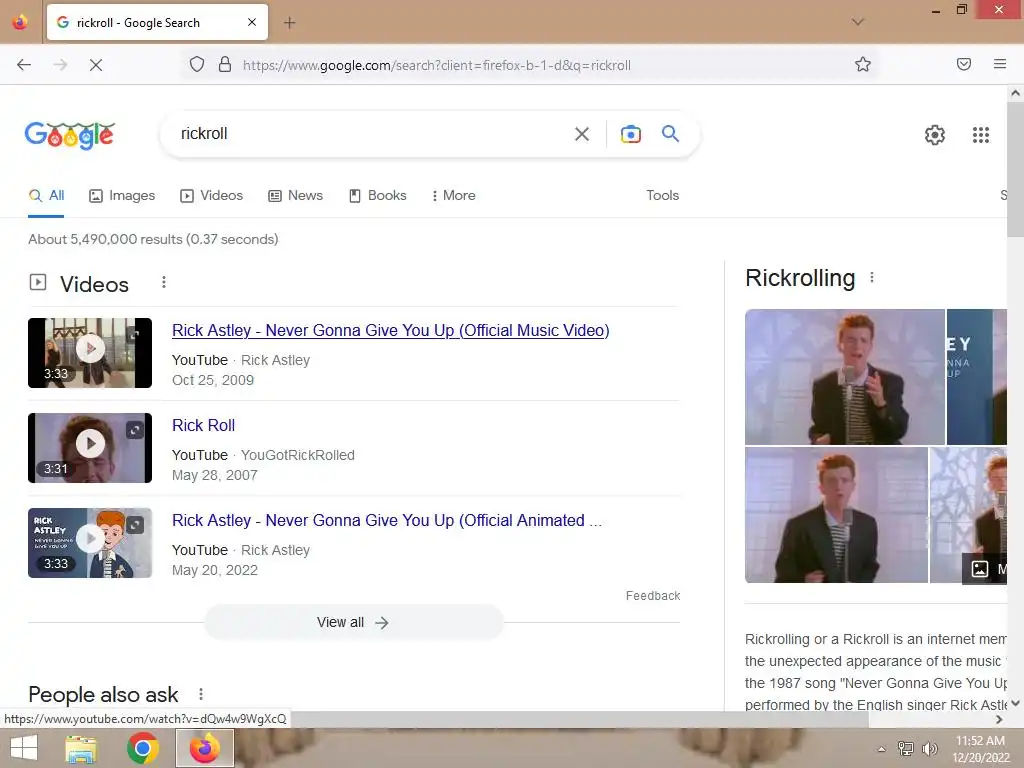View site security via padlock icon
This screenshot has height=768, width=1024.
point(225,64)
